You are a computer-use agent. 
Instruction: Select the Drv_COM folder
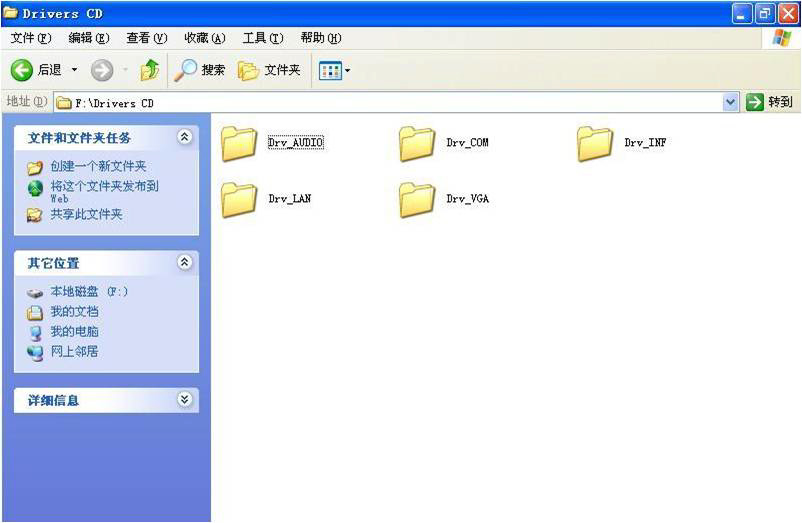pyautogui.click(x=417, y=143)
